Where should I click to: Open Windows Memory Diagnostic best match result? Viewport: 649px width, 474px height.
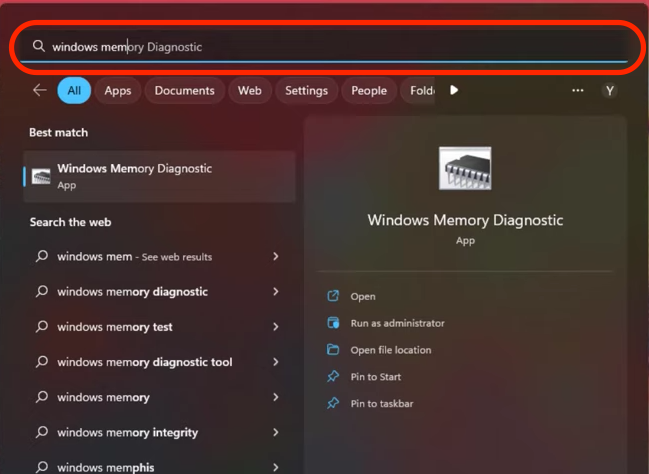[159, 176]
